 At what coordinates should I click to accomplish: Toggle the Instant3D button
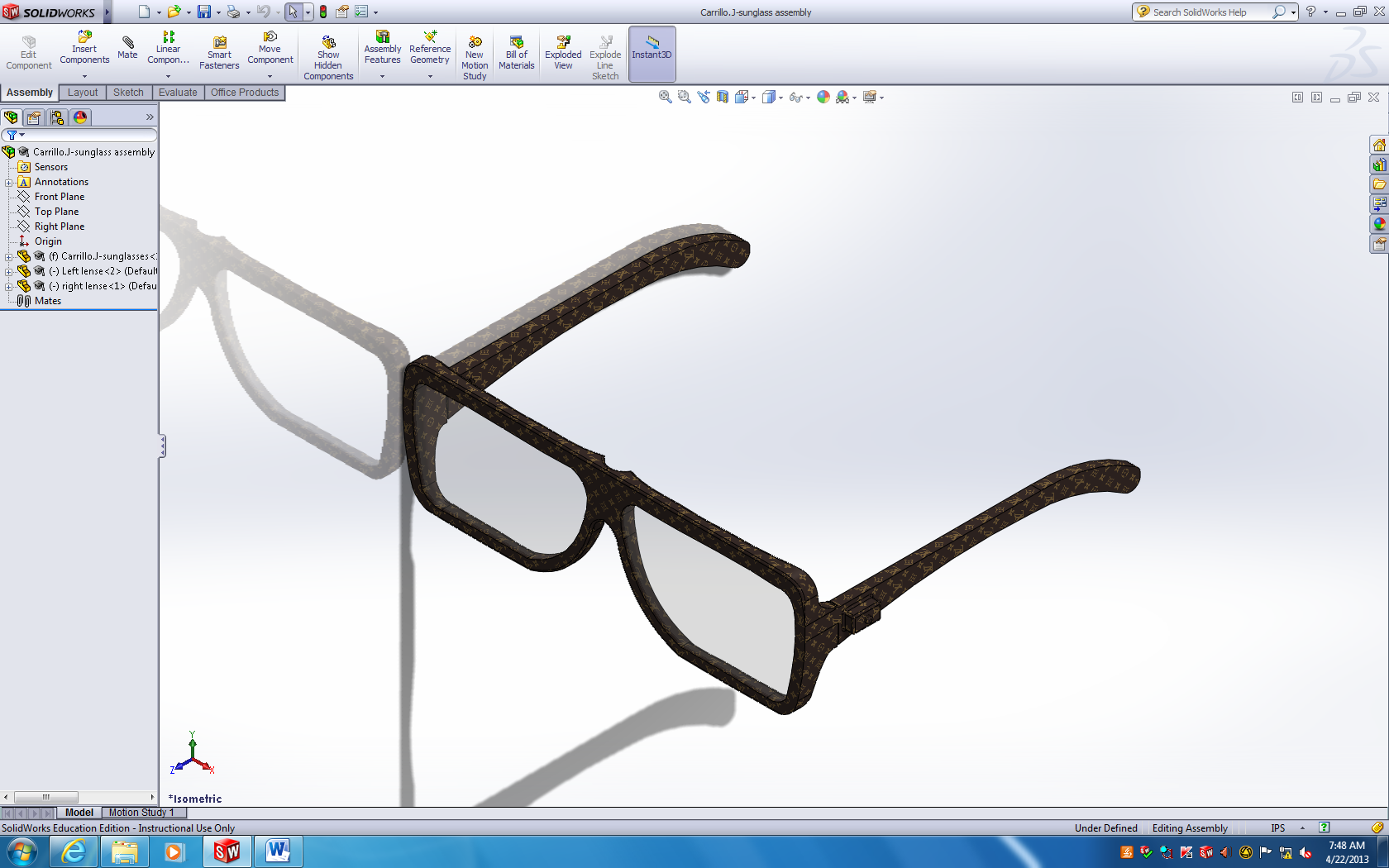652,54
